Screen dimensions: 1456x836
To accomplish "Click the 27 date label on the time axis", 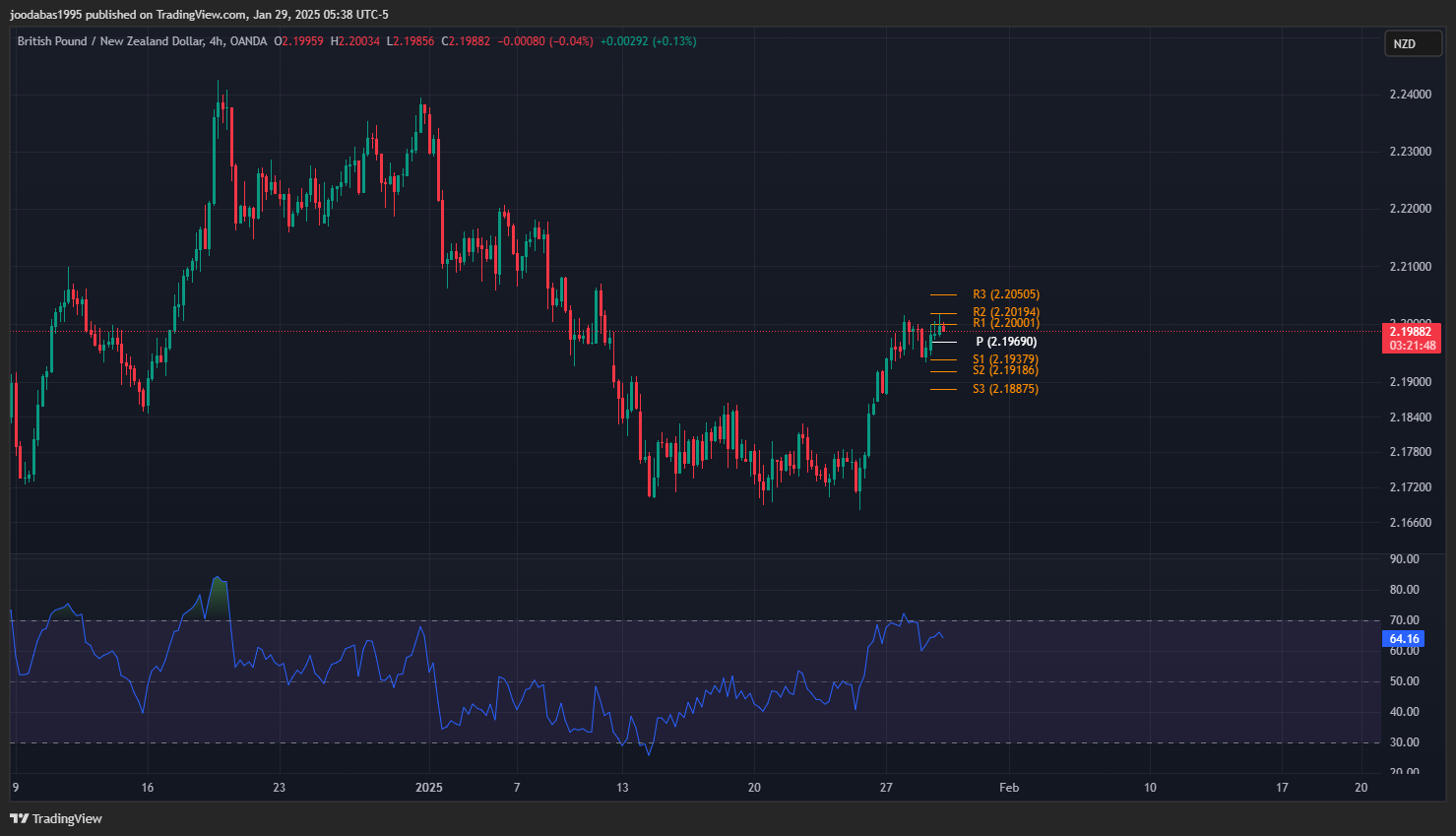I will coord(886,787).
